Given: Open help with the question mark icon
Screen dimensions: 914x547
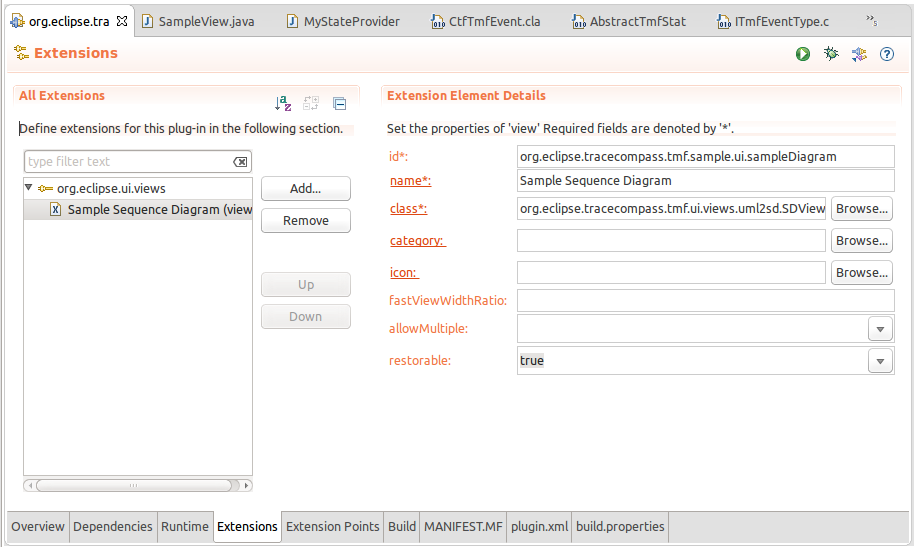Looking at the screenshot, I should coord(886,54).
